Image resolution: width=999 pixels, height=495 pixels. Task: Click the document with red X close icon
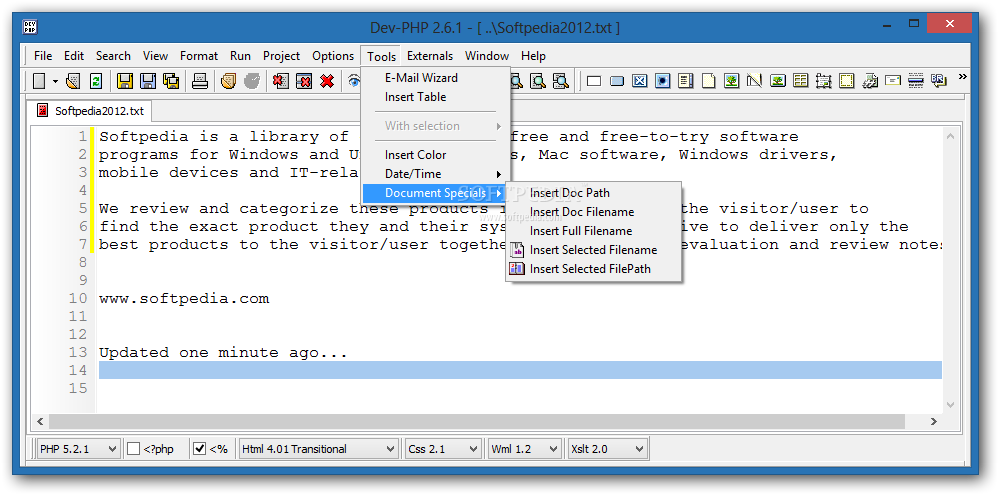pyautogui.click(x=281, y=81)
